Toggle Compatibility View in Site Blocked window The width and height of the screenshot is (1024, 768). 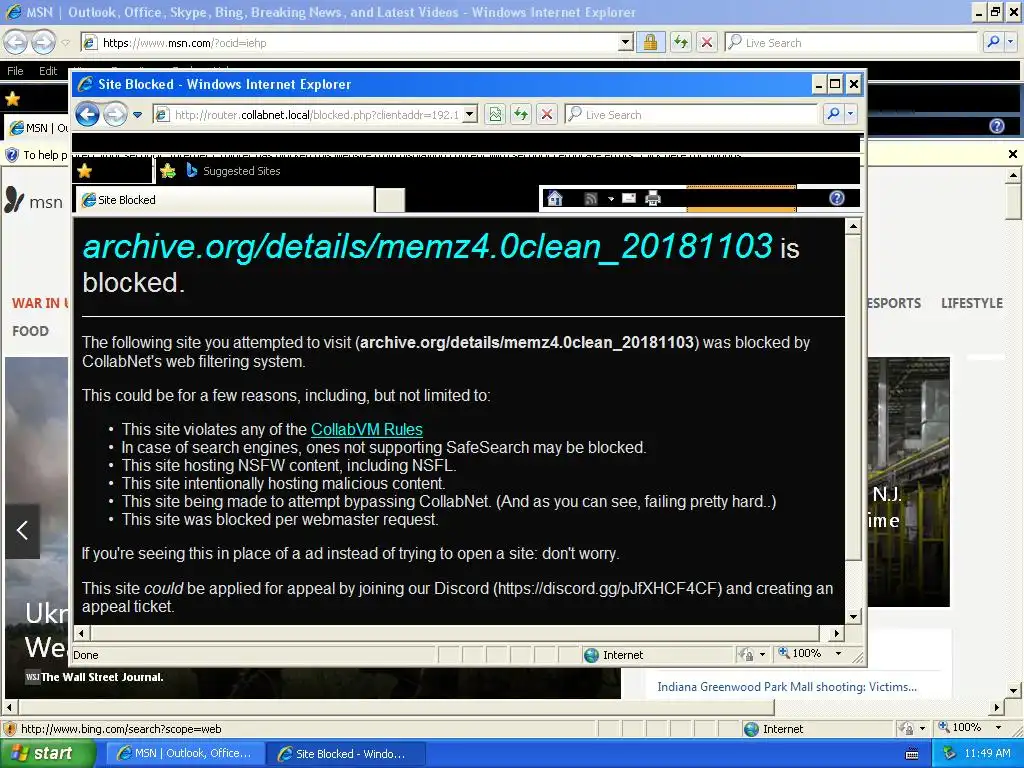point(495,115)
